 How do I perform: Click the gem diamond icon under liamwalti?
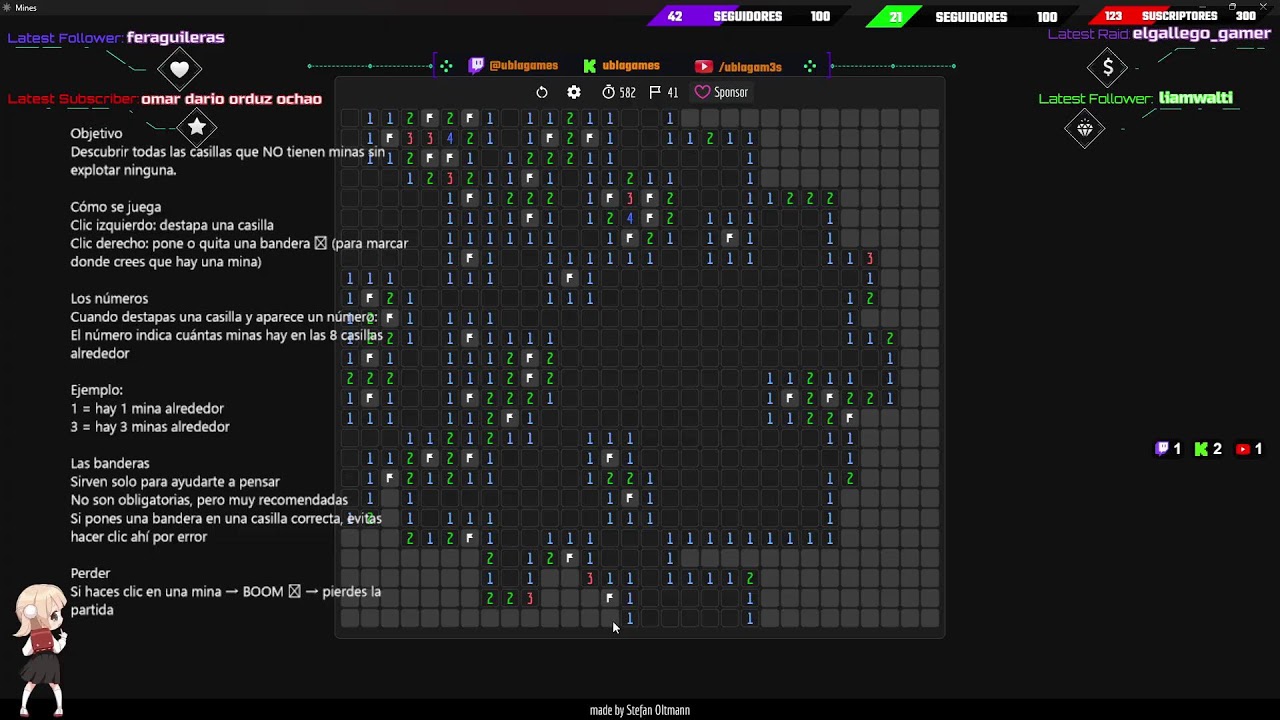pos(1085,129)
